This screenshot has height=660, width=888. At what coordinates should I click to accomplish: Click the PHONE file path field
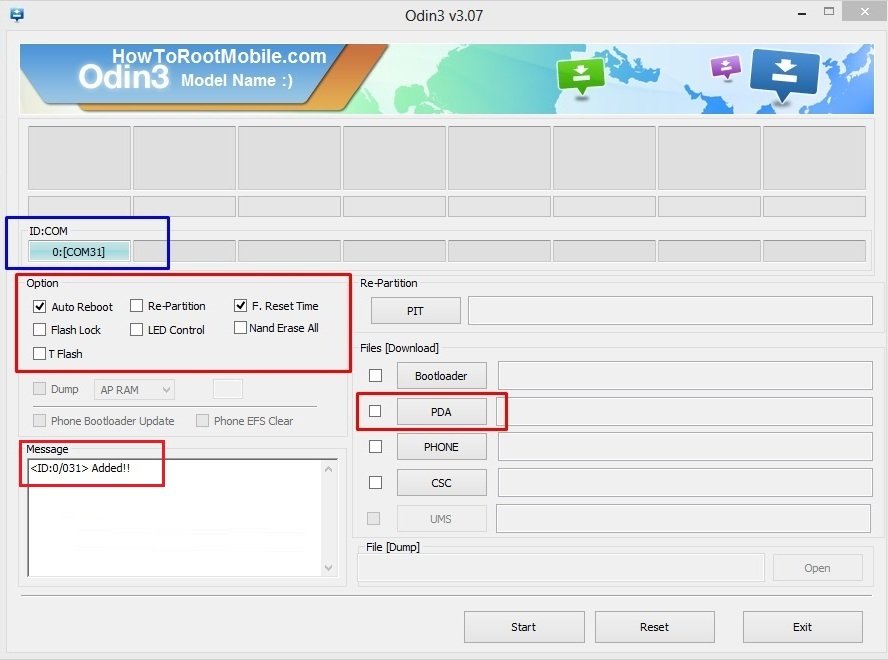point(685,447)
